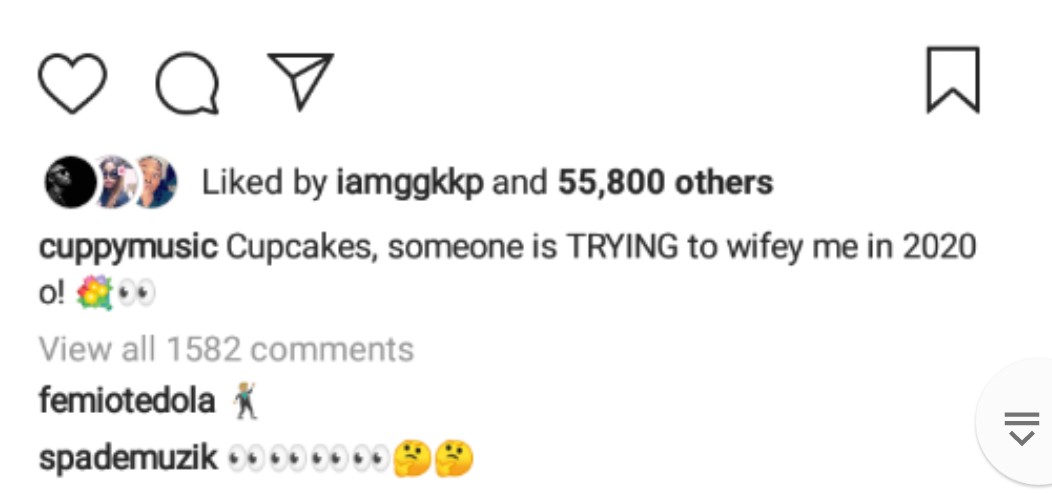
Task: Open comments via the speech bubble icon
Action: tap(187, 82)
